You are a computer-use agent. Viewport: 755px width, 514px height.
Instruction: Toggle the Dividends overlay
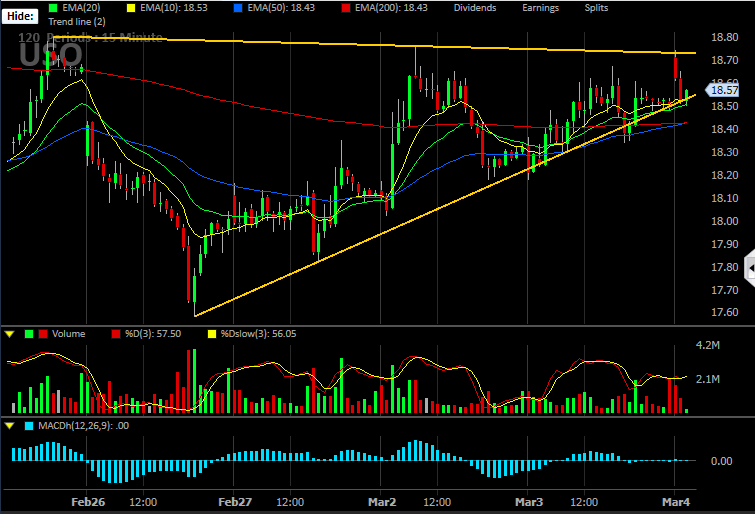[x=475, y=8]
